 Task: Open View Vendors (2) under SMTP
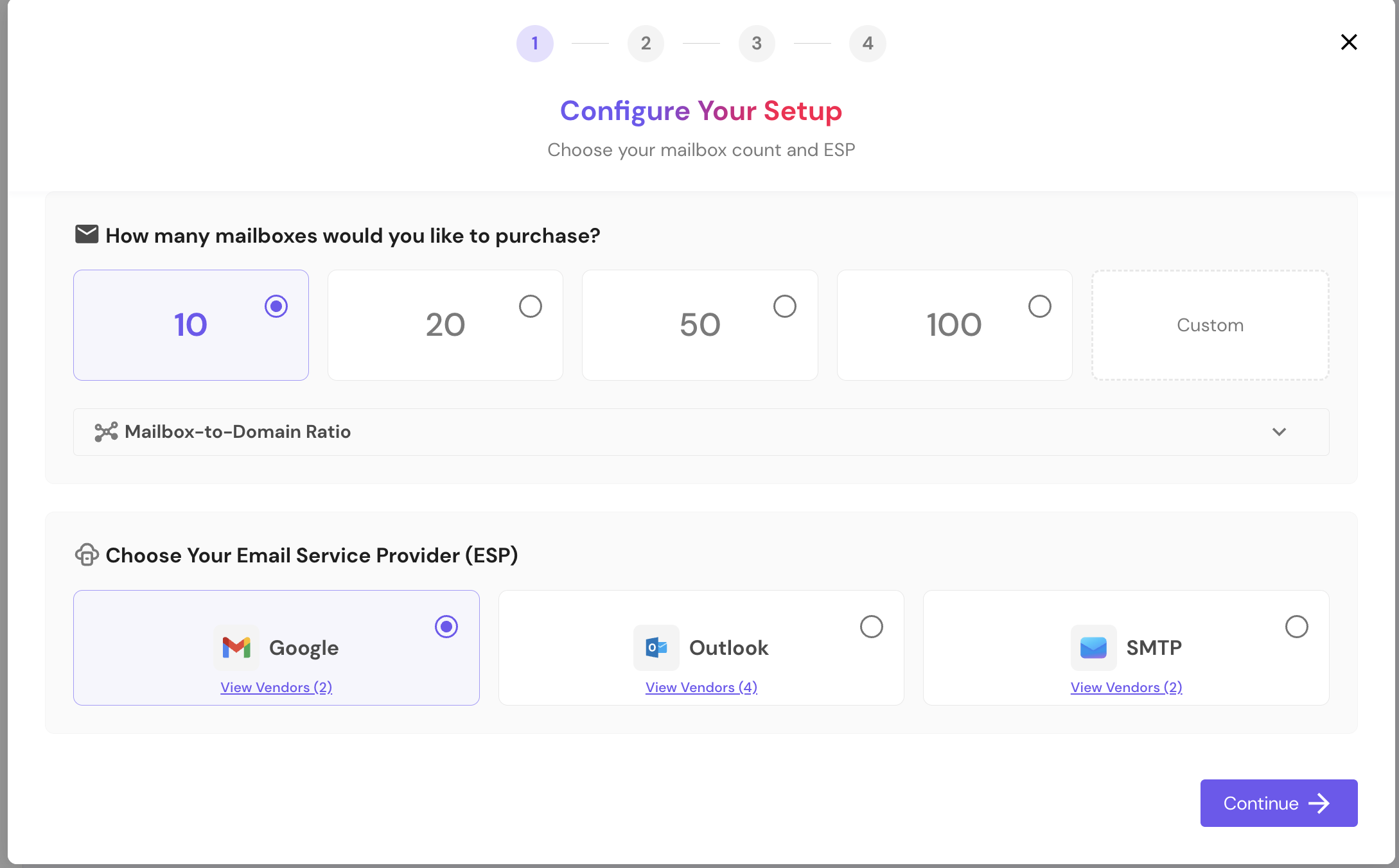point(1126,688)
